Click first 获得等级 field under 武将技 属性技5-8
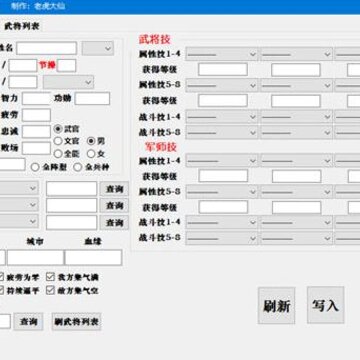The height and width of the screenshot is (360, 360). pos(223,101)
